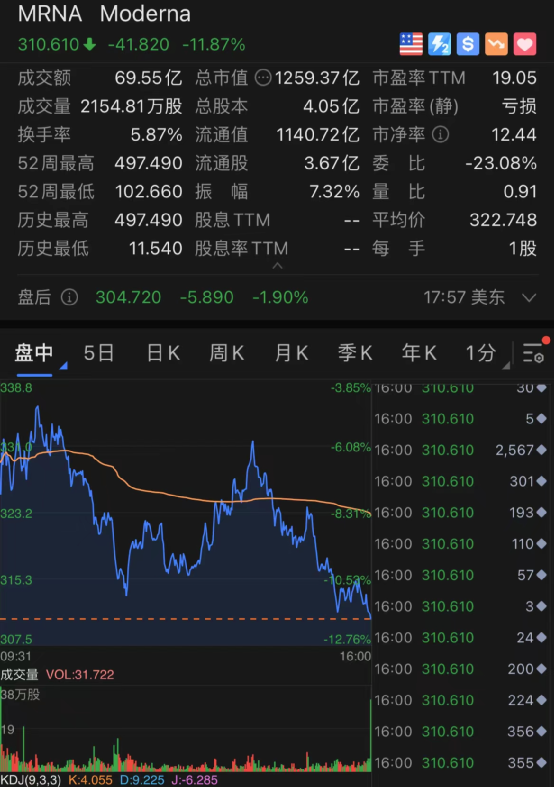Viewport: 554px width, 787px height.
Task: Tap the after-hours price 304.720
Action: point(128,298)
